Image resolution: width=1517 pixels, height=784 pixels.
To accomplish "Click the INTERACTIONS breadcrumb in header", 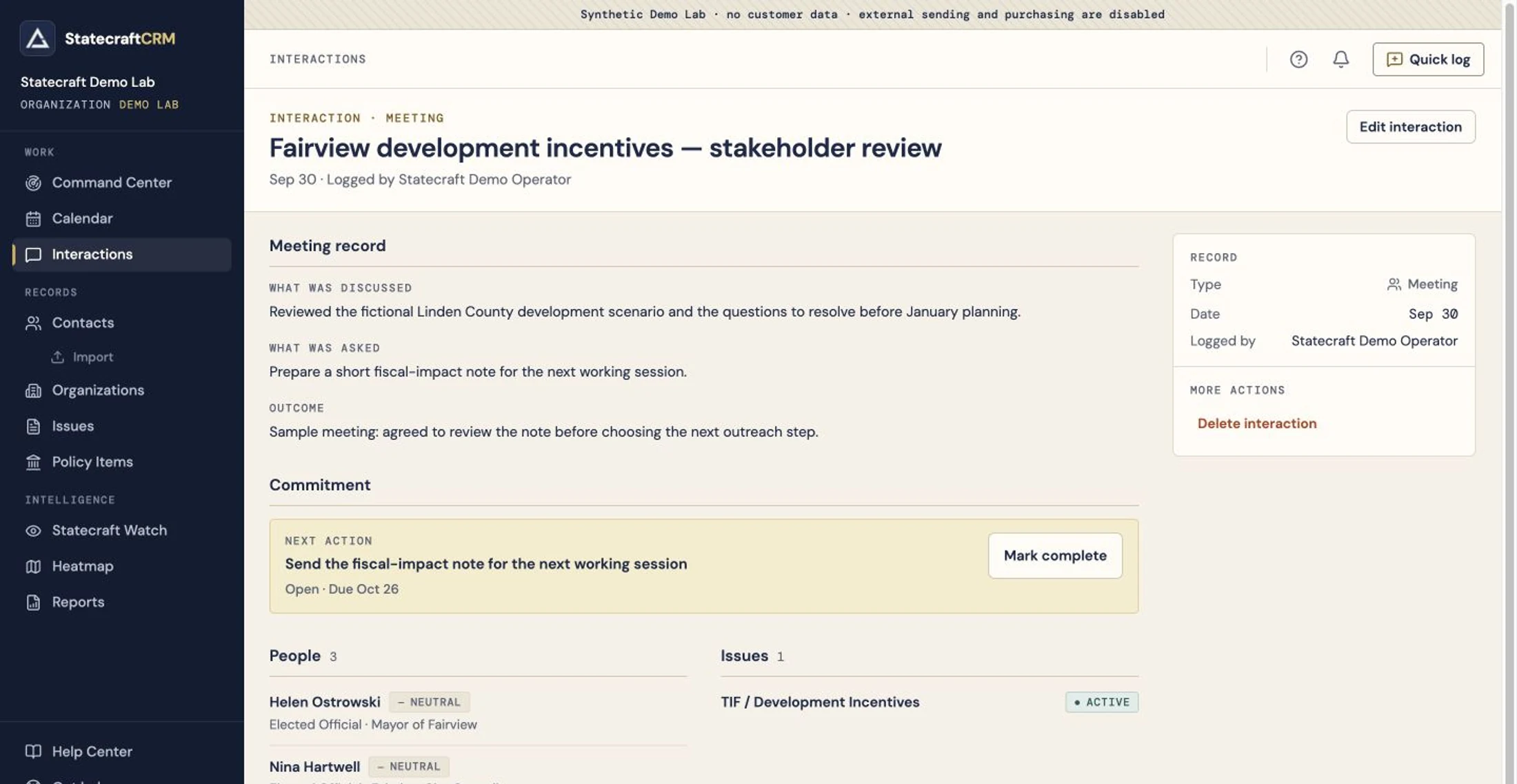I will pyautogui.click(x=317, y=59).
